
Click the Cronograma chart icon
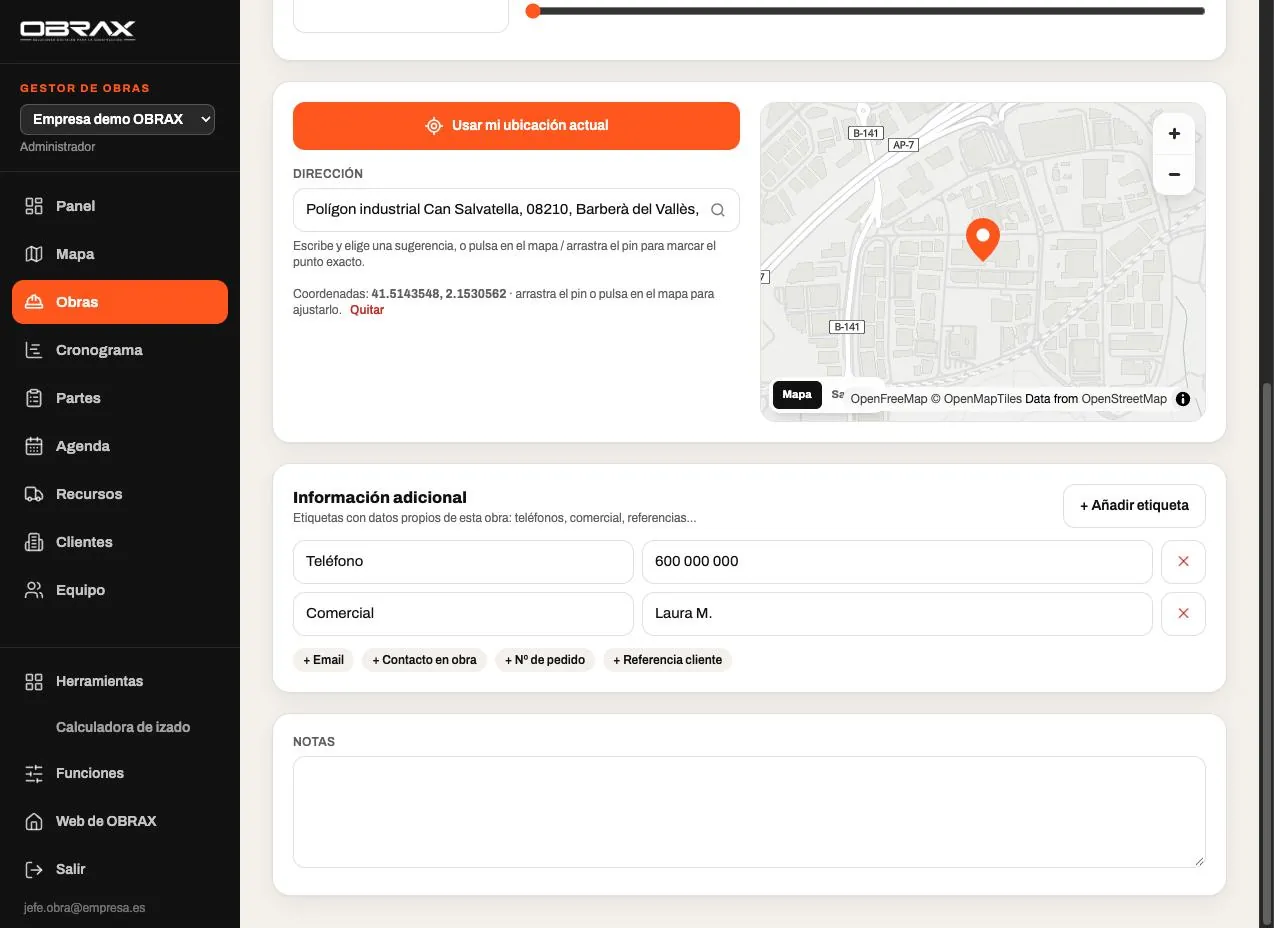click(x=34, y=350)
